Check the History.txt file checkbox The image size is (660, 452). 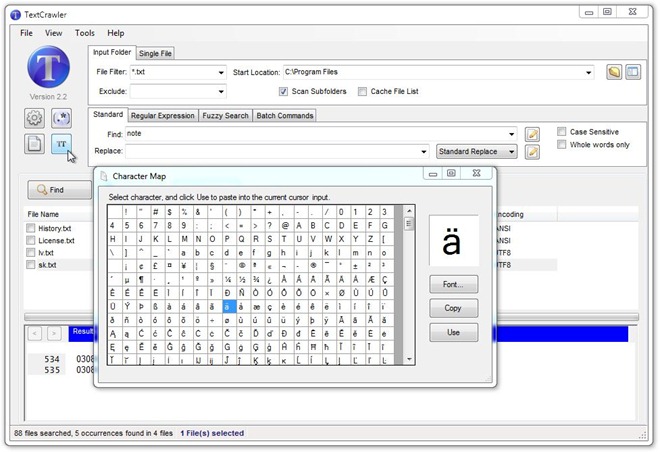(x=30, y=228)
